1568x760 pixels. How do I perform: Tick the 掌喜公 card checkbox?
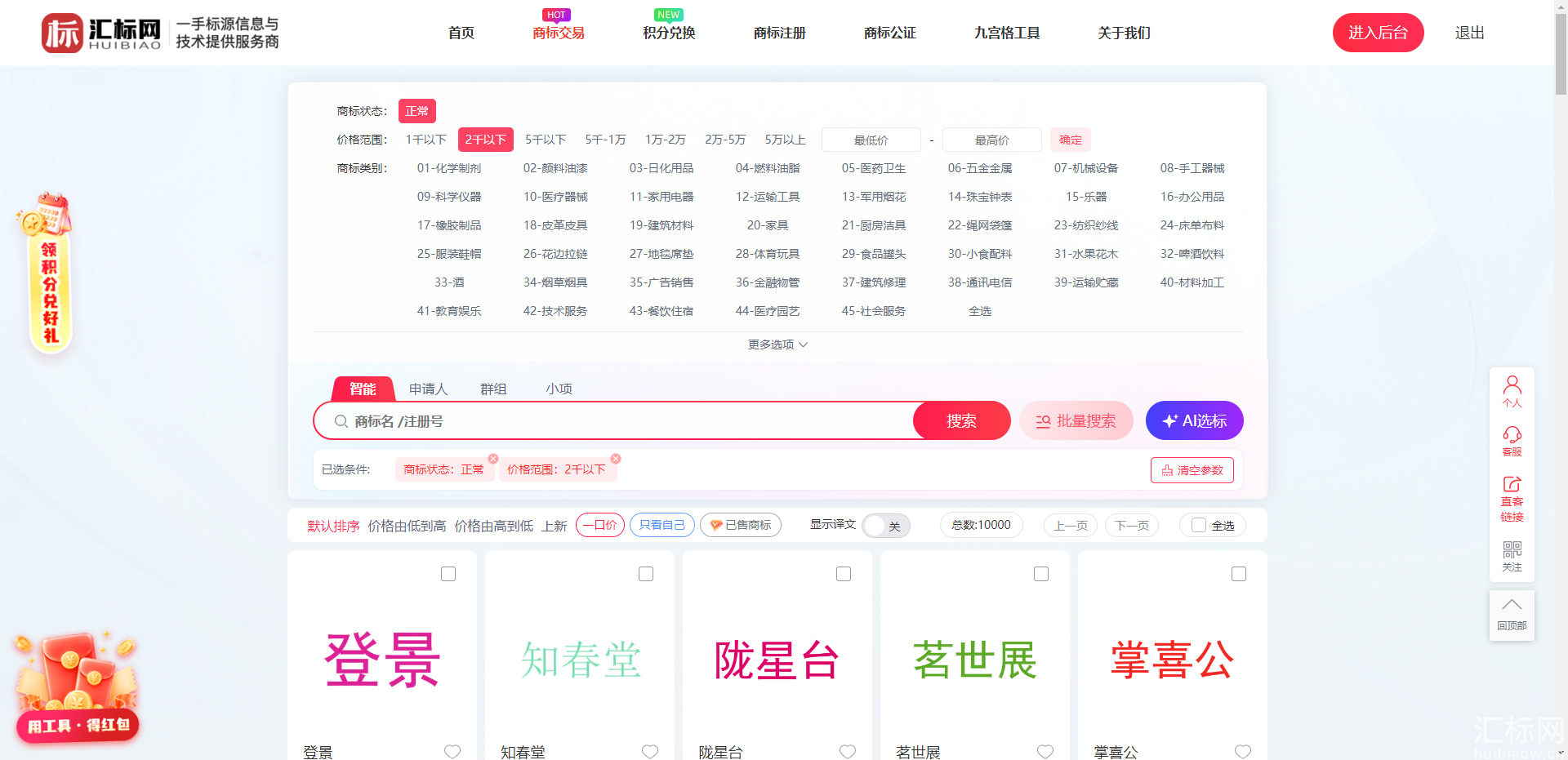1239,574
